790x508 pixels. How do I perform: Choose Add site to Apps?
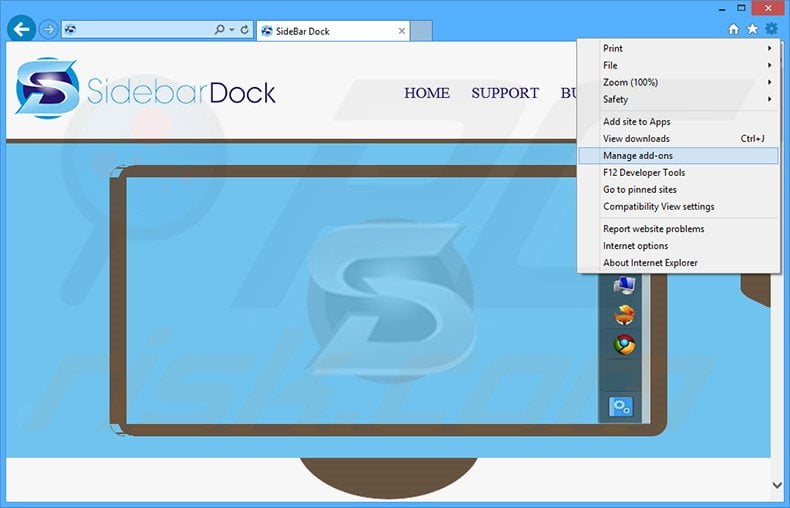pyautogui.click(x=678, y=121)
